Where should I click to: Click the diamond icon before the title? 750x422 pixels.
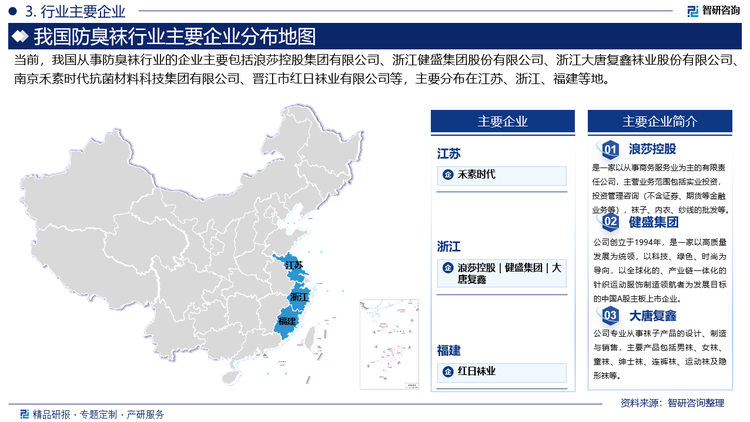pos(21,36)
